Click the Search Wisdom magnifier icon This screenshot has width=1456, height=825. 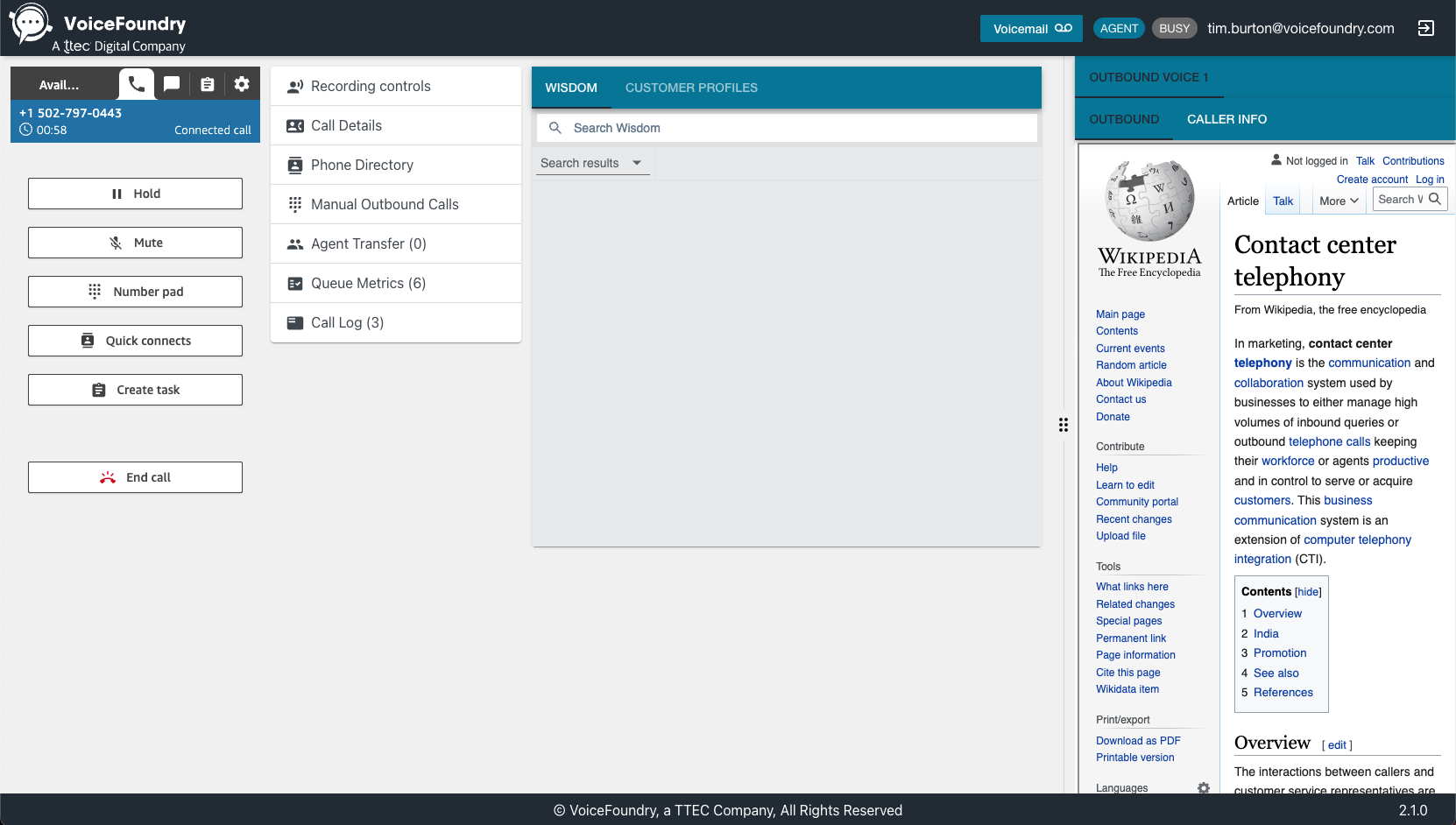pos(555,128)
